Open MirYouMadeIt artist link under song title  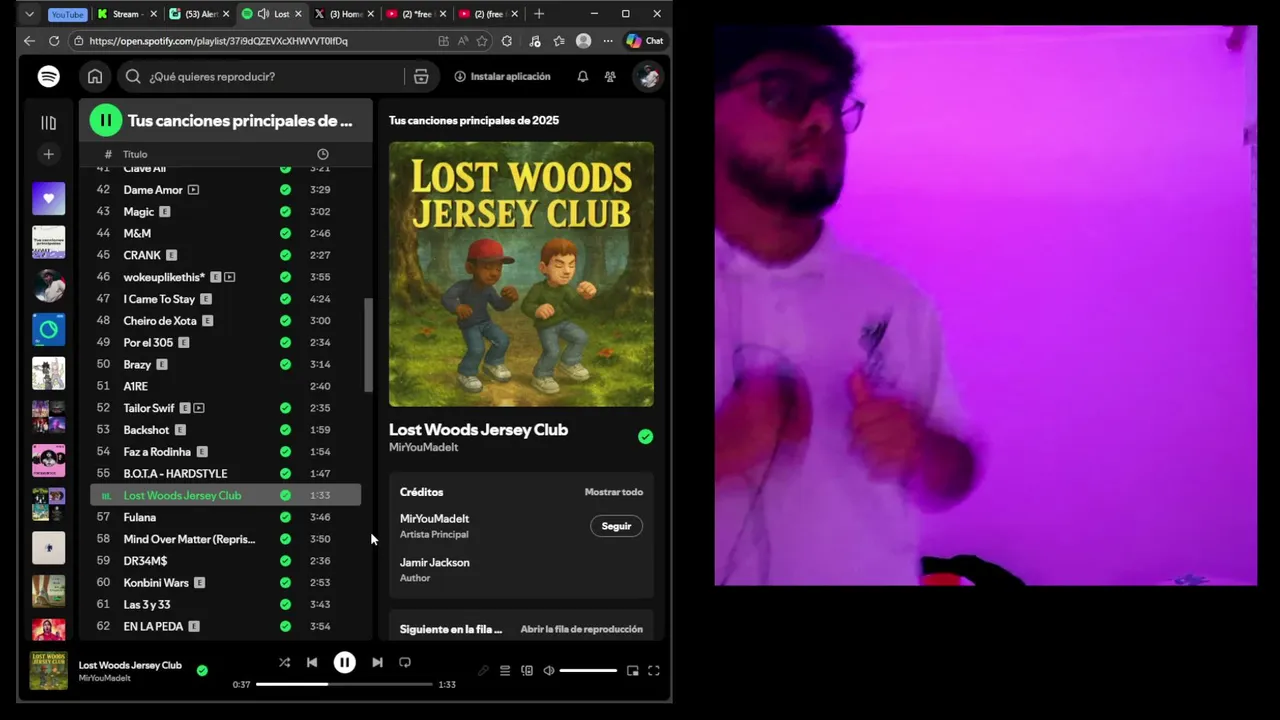423,447
